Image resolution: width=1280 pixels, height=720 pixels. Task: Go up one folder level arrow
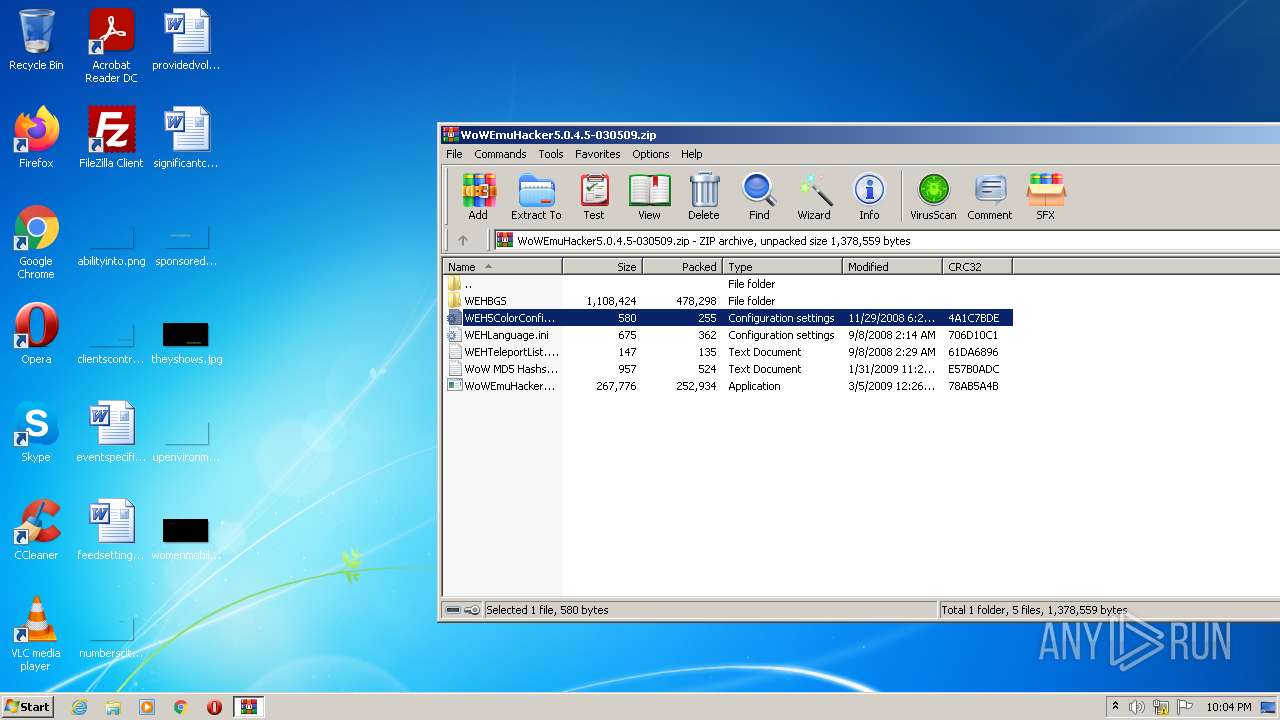click(x=463, y=240)
